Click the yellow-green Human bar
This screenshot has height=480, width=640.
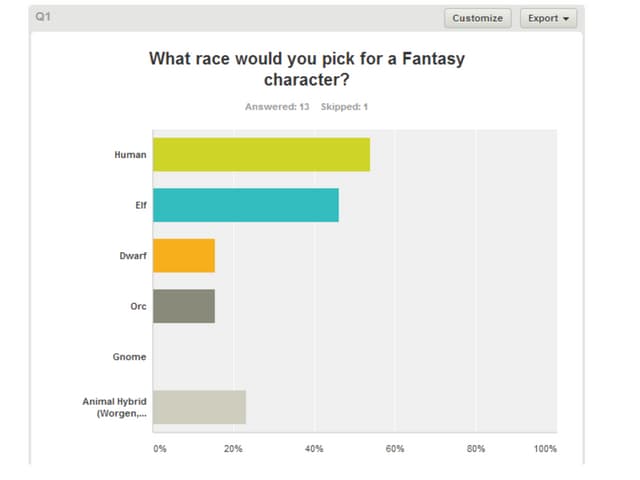tap(261, 155)
